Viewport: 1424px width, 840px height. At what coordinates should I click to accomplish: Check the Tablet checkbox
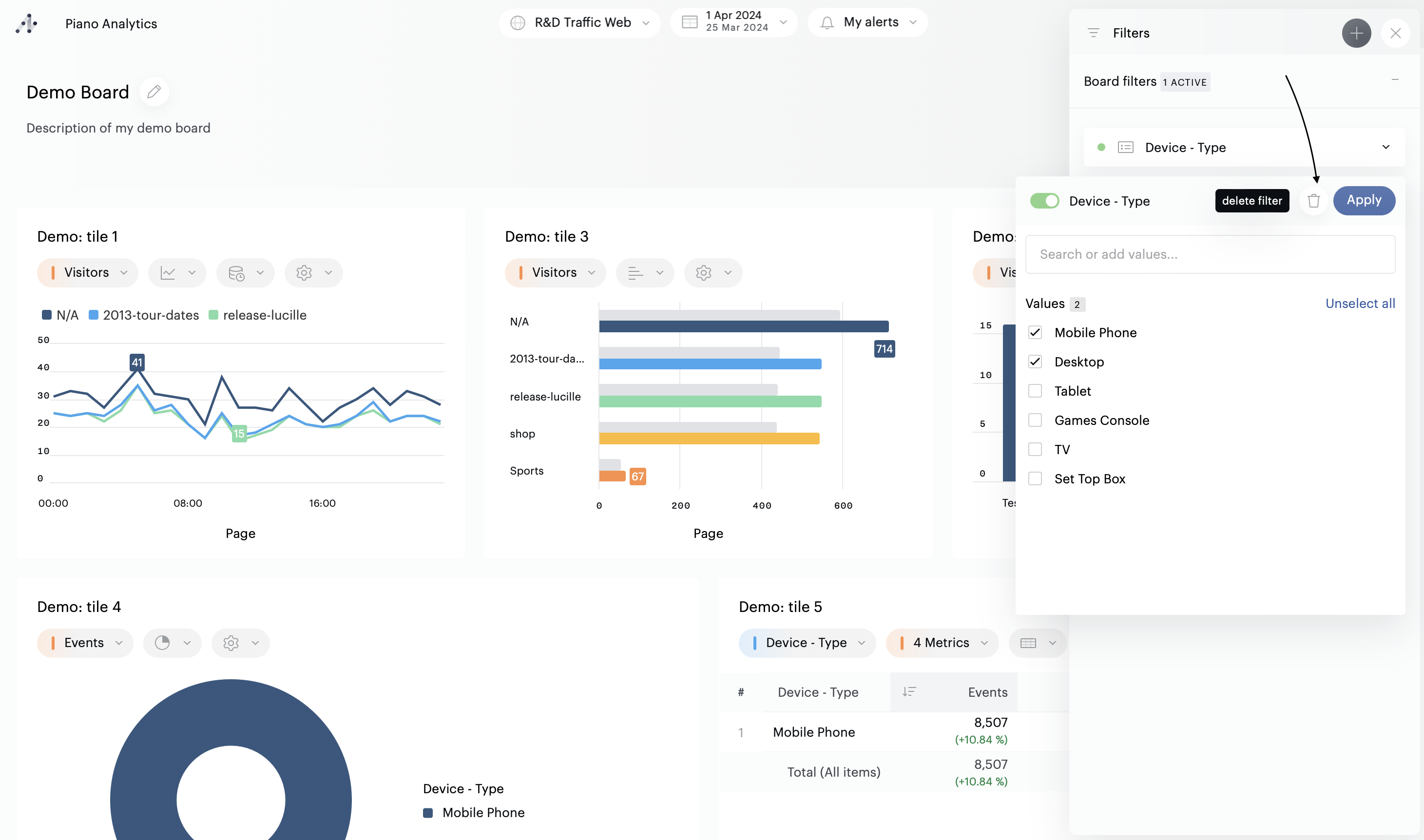point(1035,391)
